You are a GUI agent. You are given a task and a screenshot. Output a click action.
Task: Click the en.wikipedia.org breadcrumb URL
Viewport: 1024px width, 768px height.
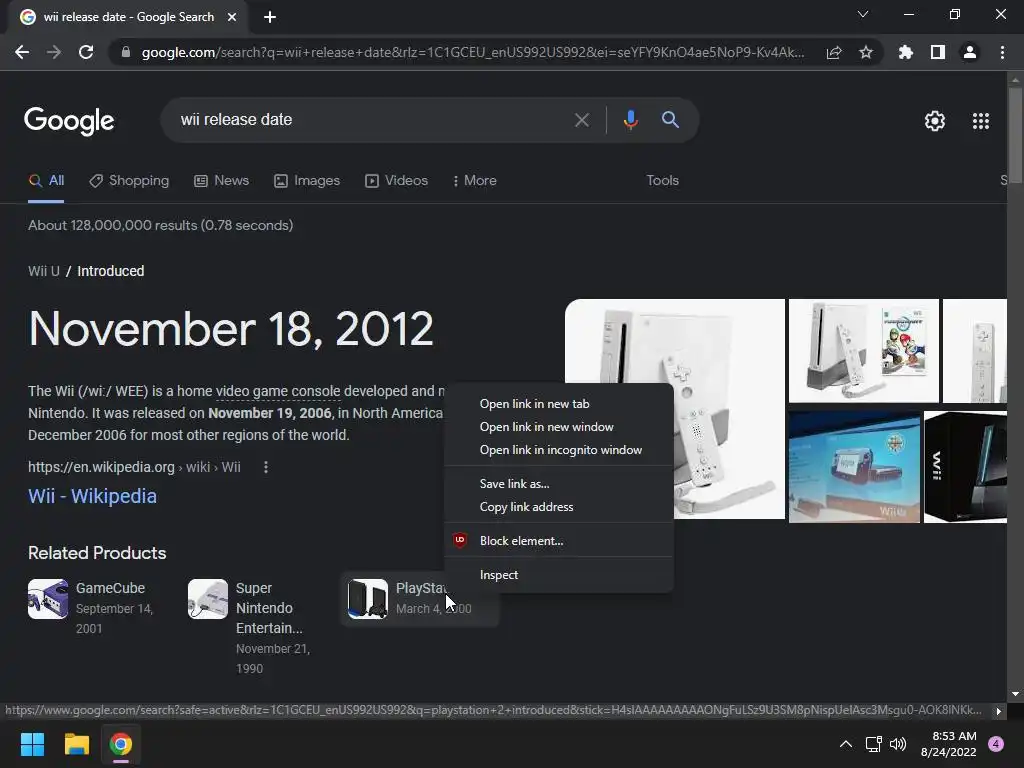pyautogui.click(x=135, y=467)
